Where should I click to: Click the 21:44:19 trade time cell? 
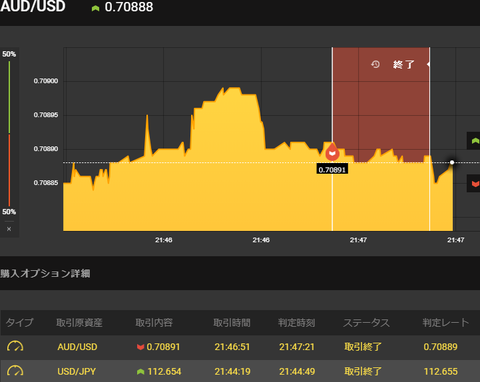tap(232, 371)
